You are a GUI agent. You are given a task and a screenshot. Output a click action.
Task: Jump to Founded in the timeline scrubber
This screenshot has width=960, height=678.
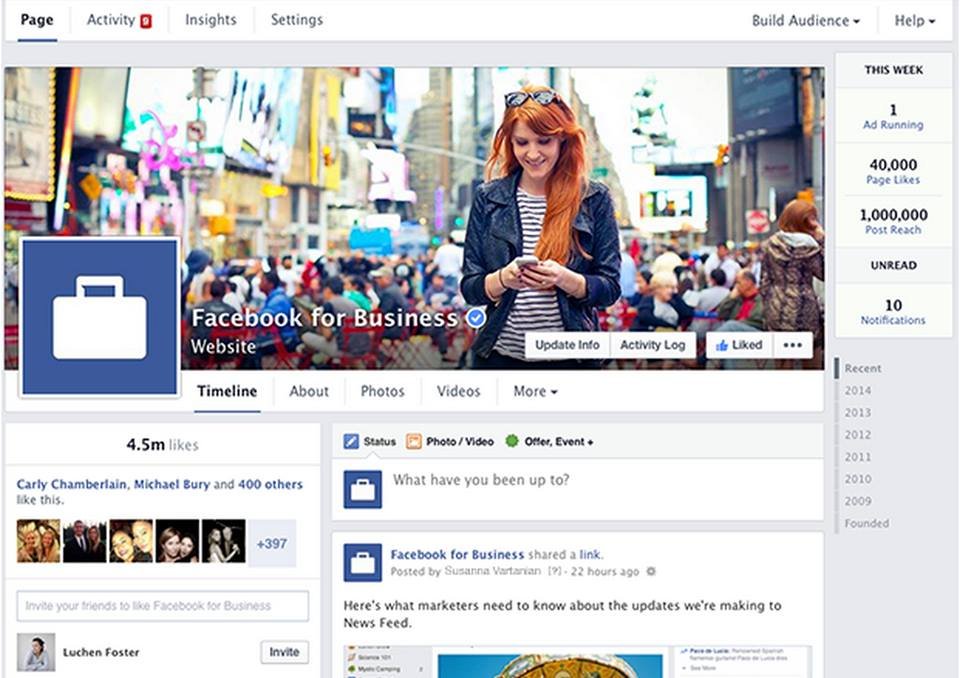(x=867, y=524)
